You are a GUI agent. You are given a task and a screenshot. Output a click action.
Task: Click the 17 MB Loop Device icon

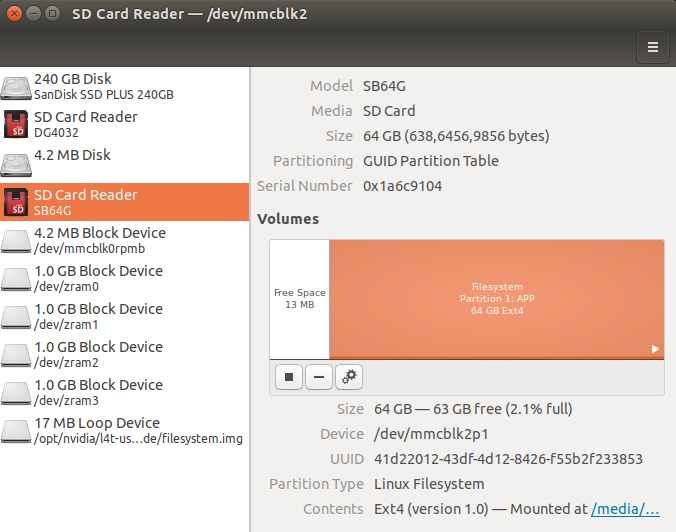tap(16, 430)
